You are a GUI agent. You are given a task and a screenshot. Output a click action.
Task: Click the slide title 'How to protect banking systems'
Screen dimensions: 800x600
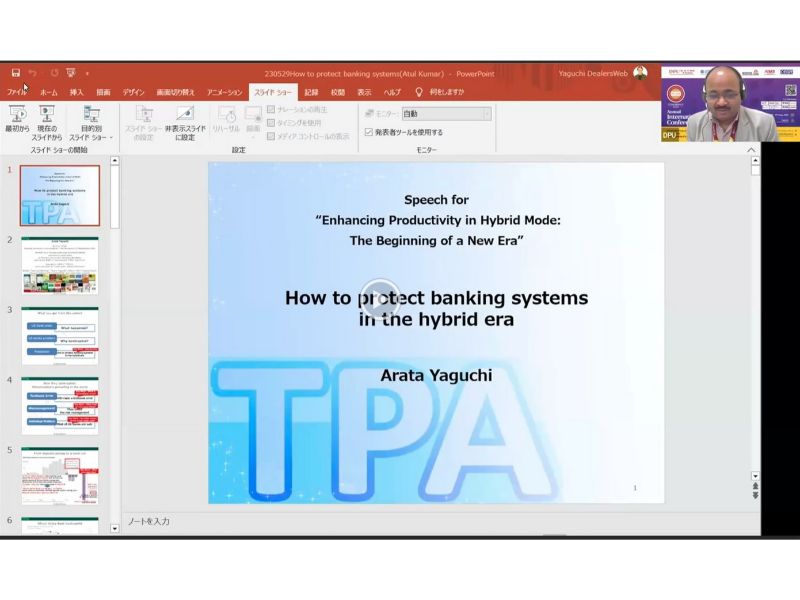click(x=436, y=298)
